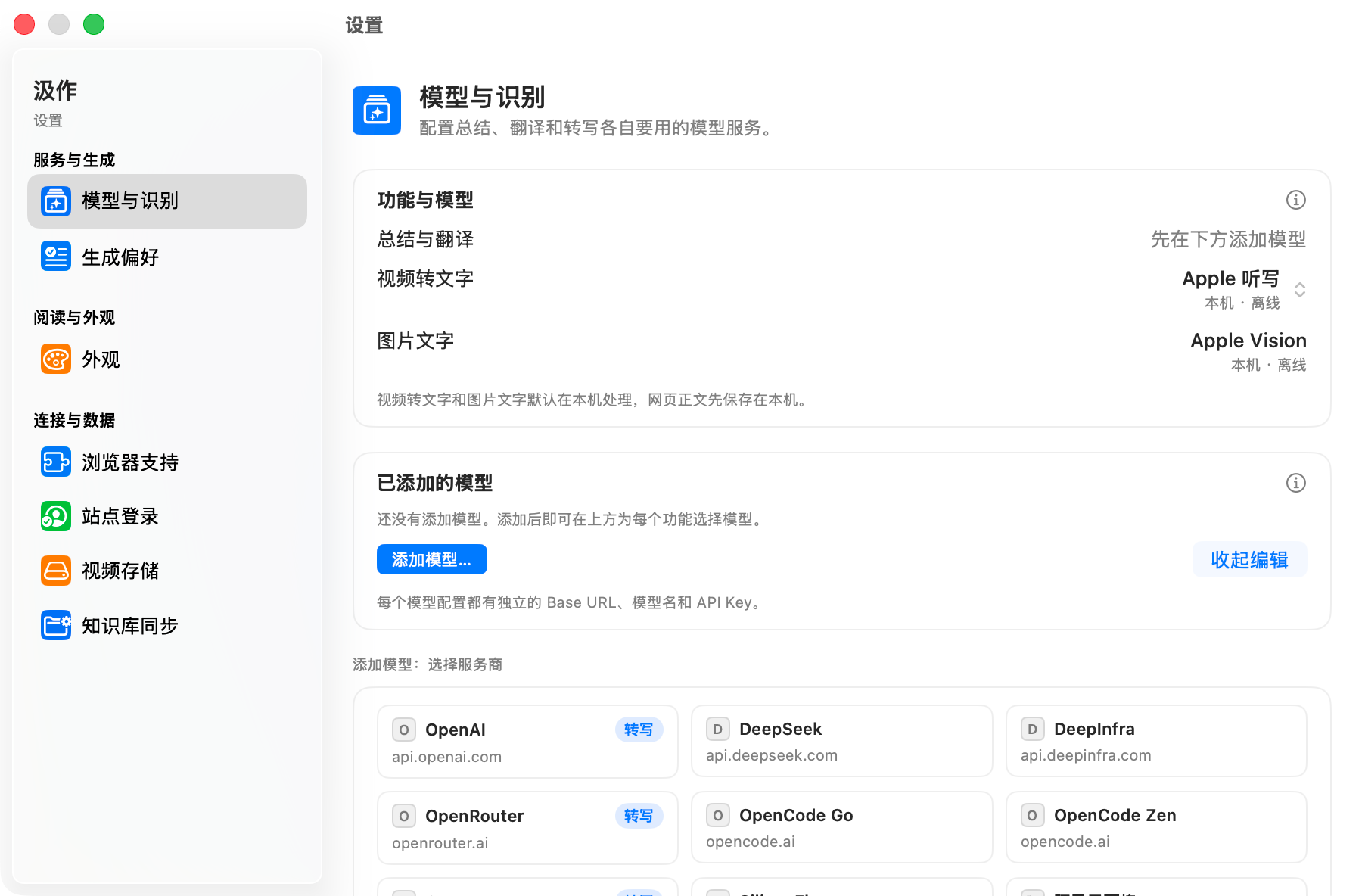Click the 总结与翻译 row label
The image size is (1362, 896).
click(x=425, y=239)
